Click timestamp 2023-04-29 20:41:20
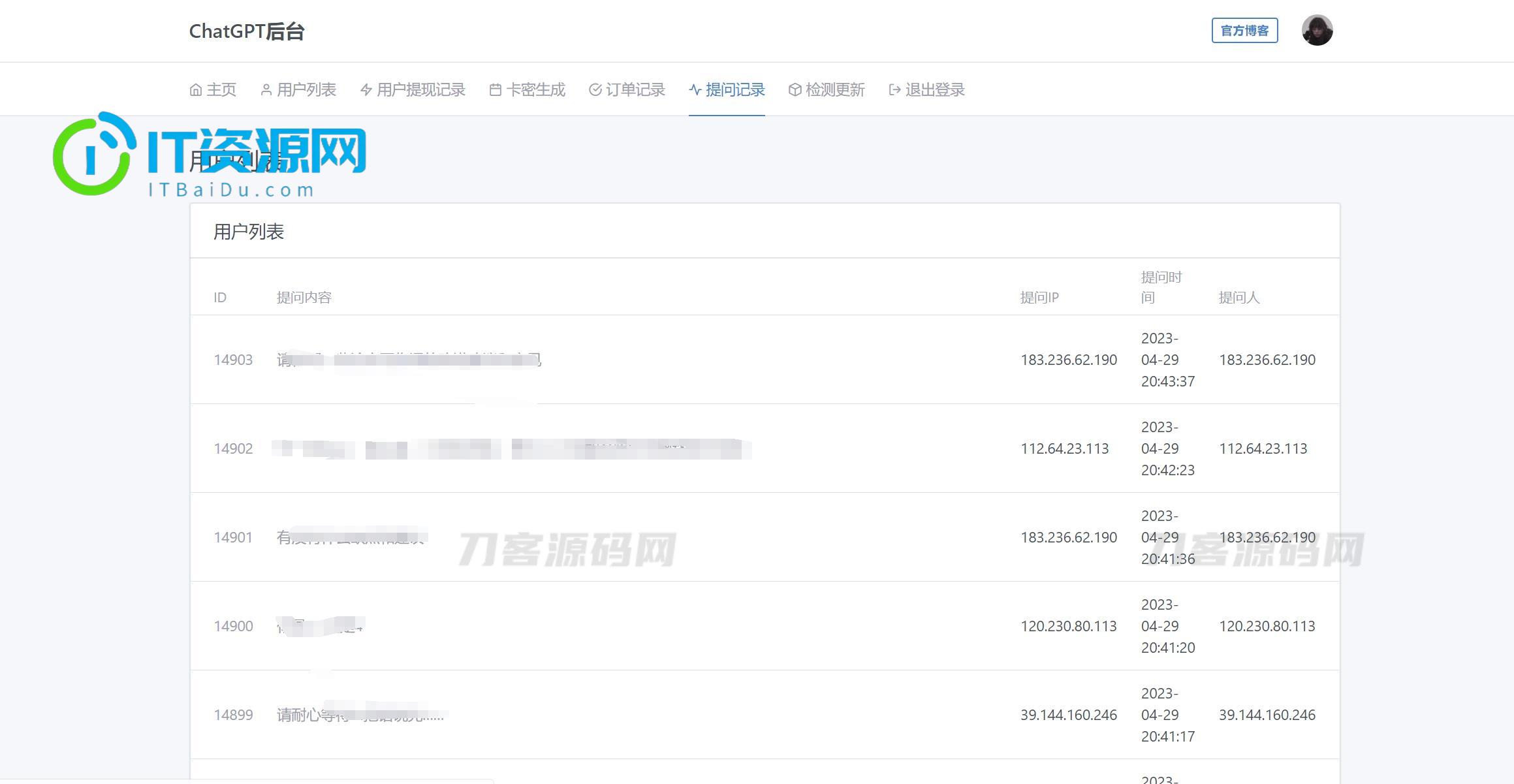1514x784 pixels. coord(1168,626)
